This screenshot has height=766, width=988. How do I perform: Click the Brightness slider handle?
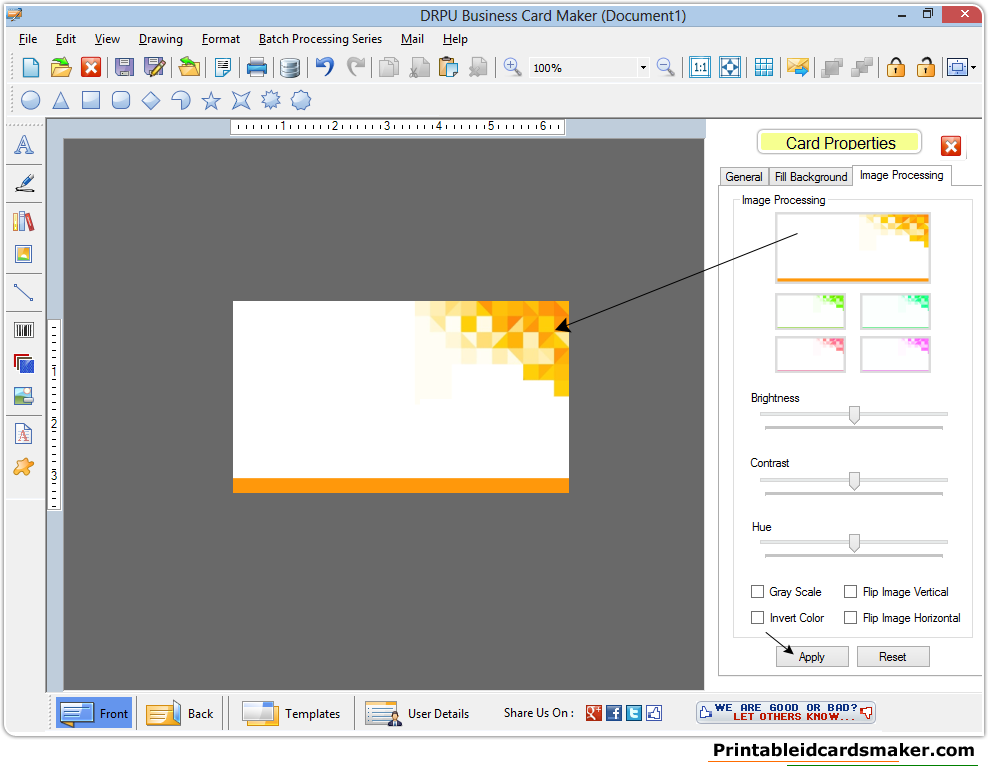pyautogui.click(x=854, y=414)
